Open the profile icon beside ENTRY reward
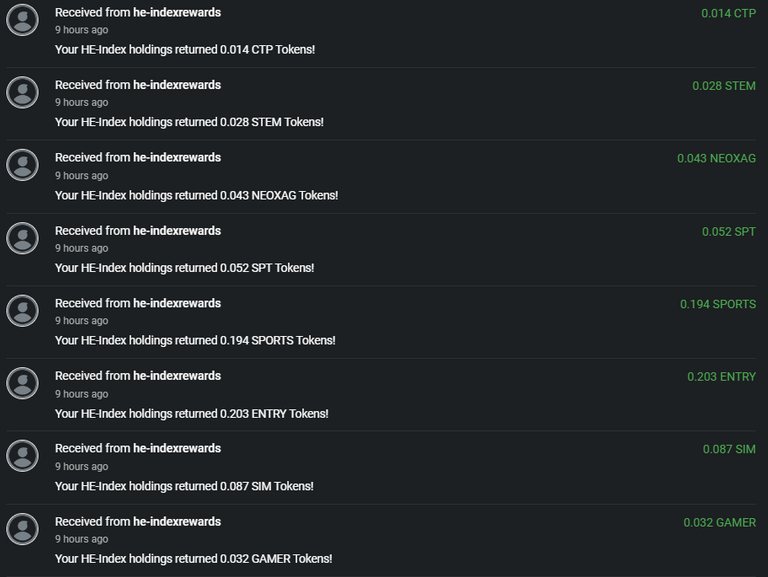 point(22,384)
